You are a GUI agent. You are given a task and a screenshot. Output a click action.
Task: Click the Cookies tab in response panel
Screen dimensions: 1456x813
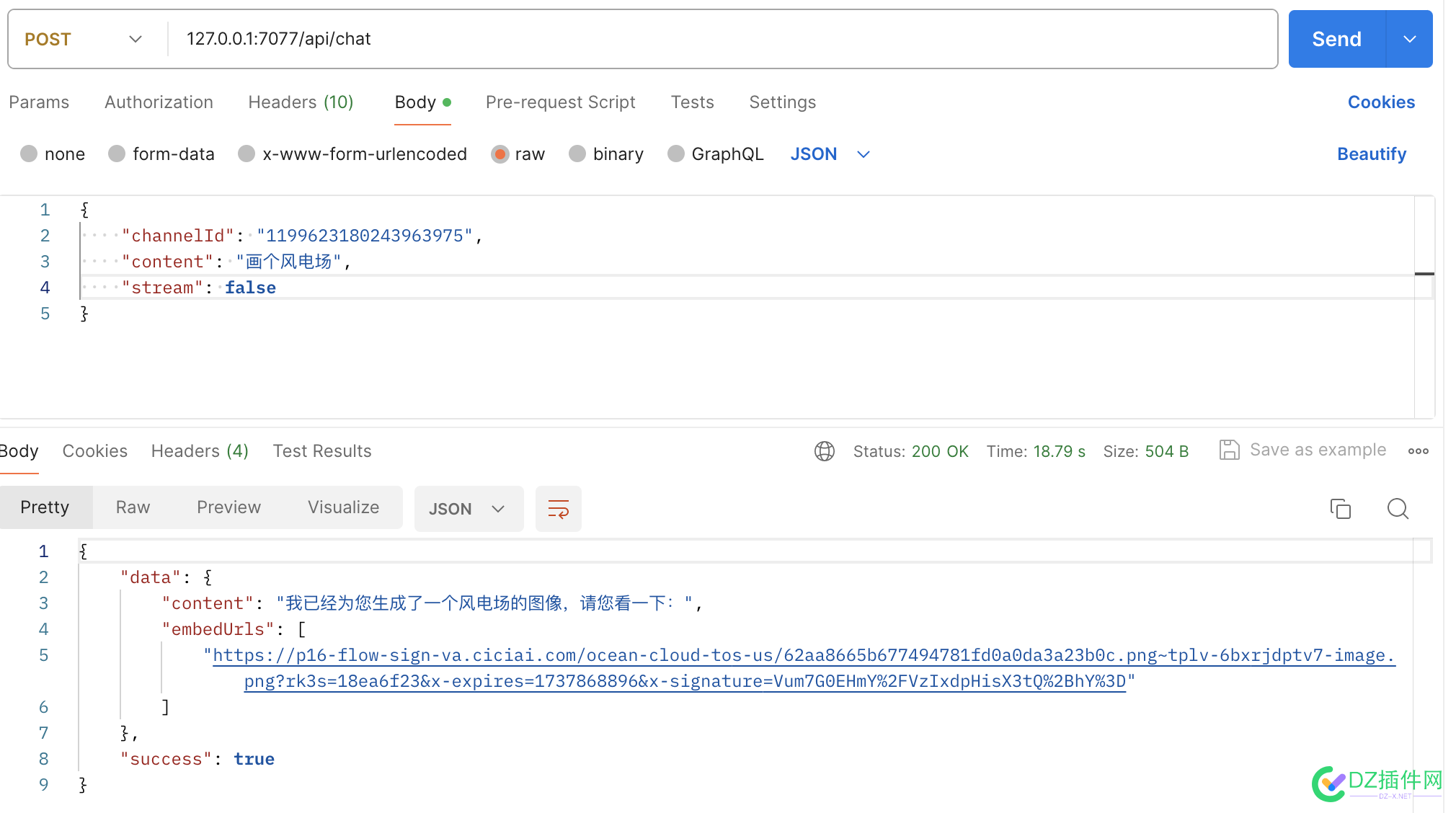(95, 451)
